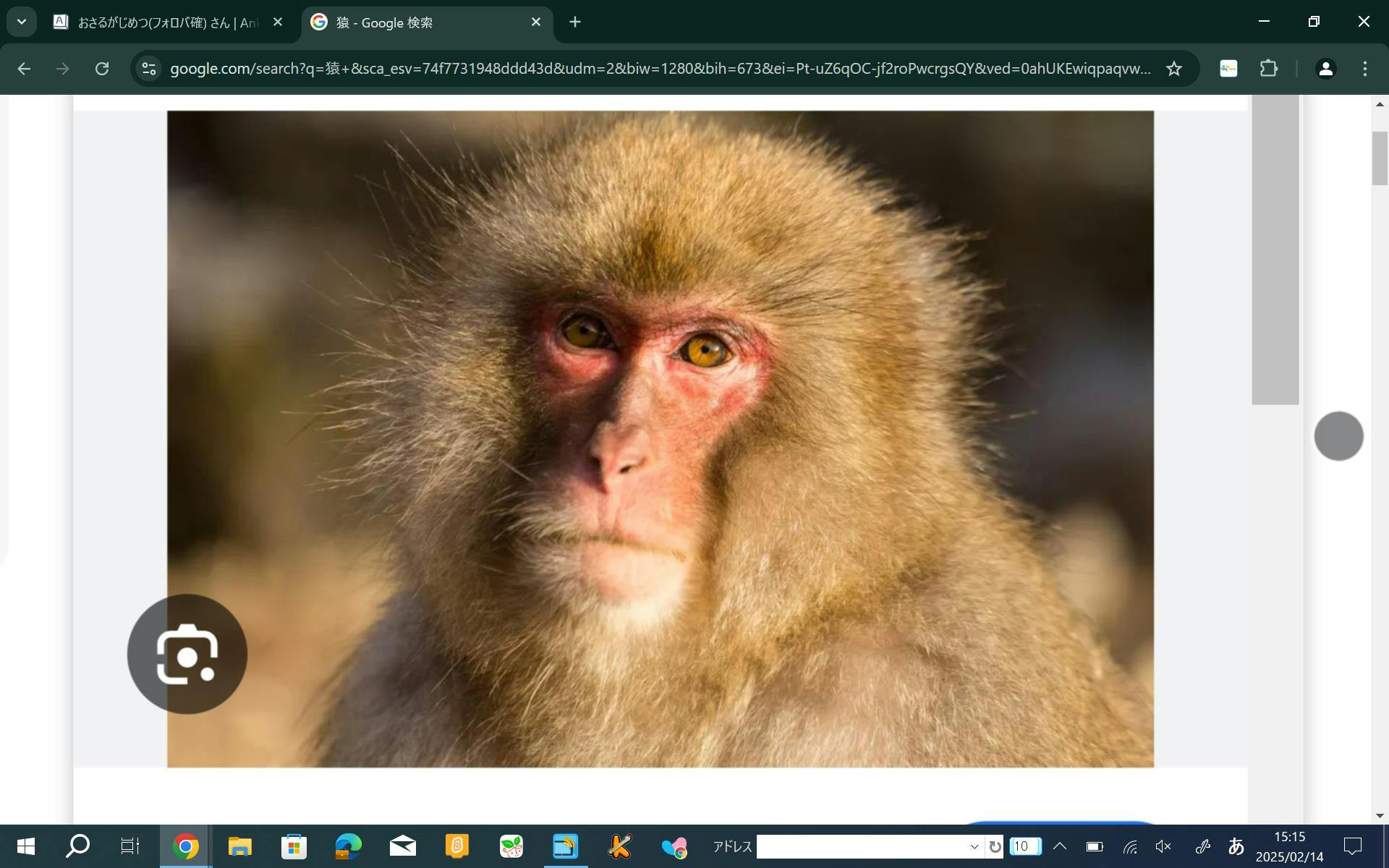Open the Extensions puzzle icon
This screenshot has height=868, width=1389.
1268,69
